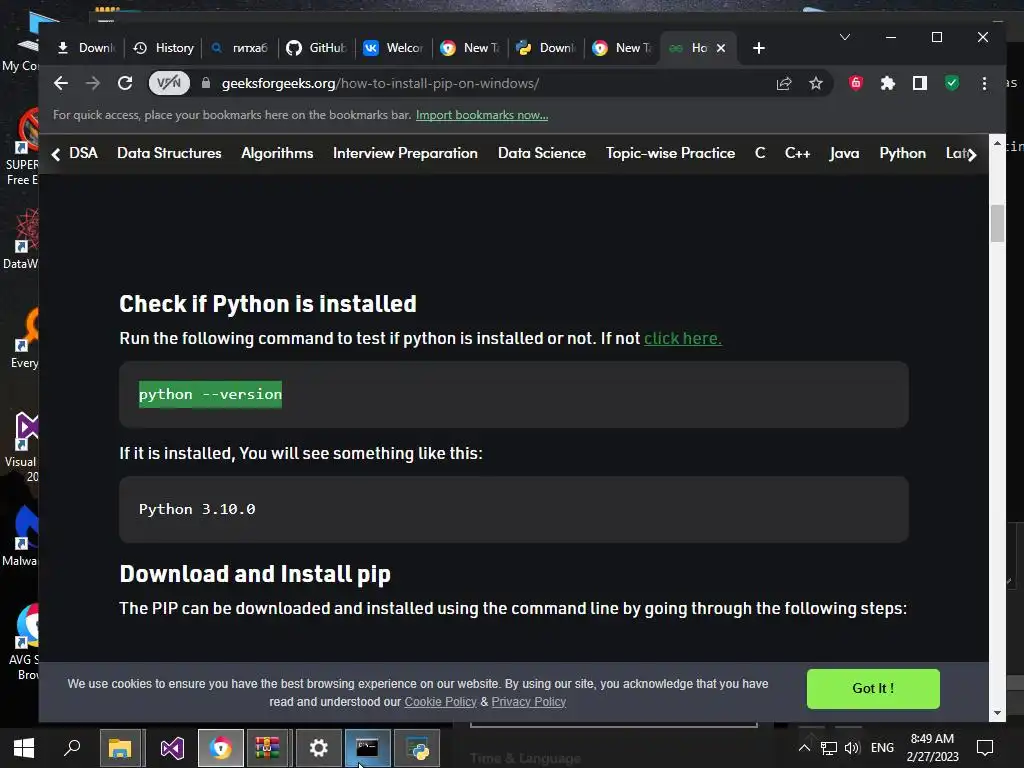
Task: Close the active geeksforgeeks tab
Action: 721,48
